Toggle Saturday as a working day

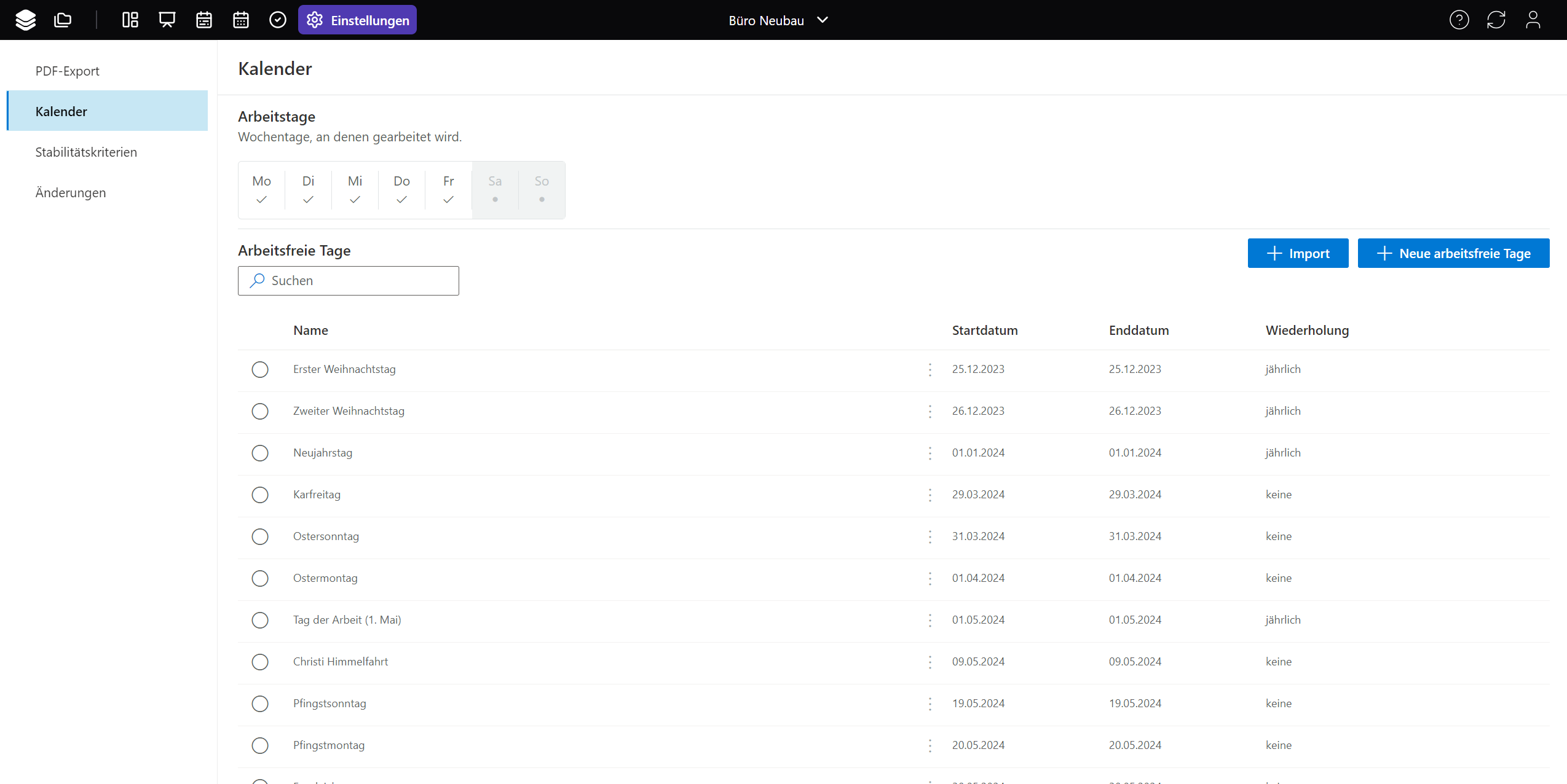495,189
